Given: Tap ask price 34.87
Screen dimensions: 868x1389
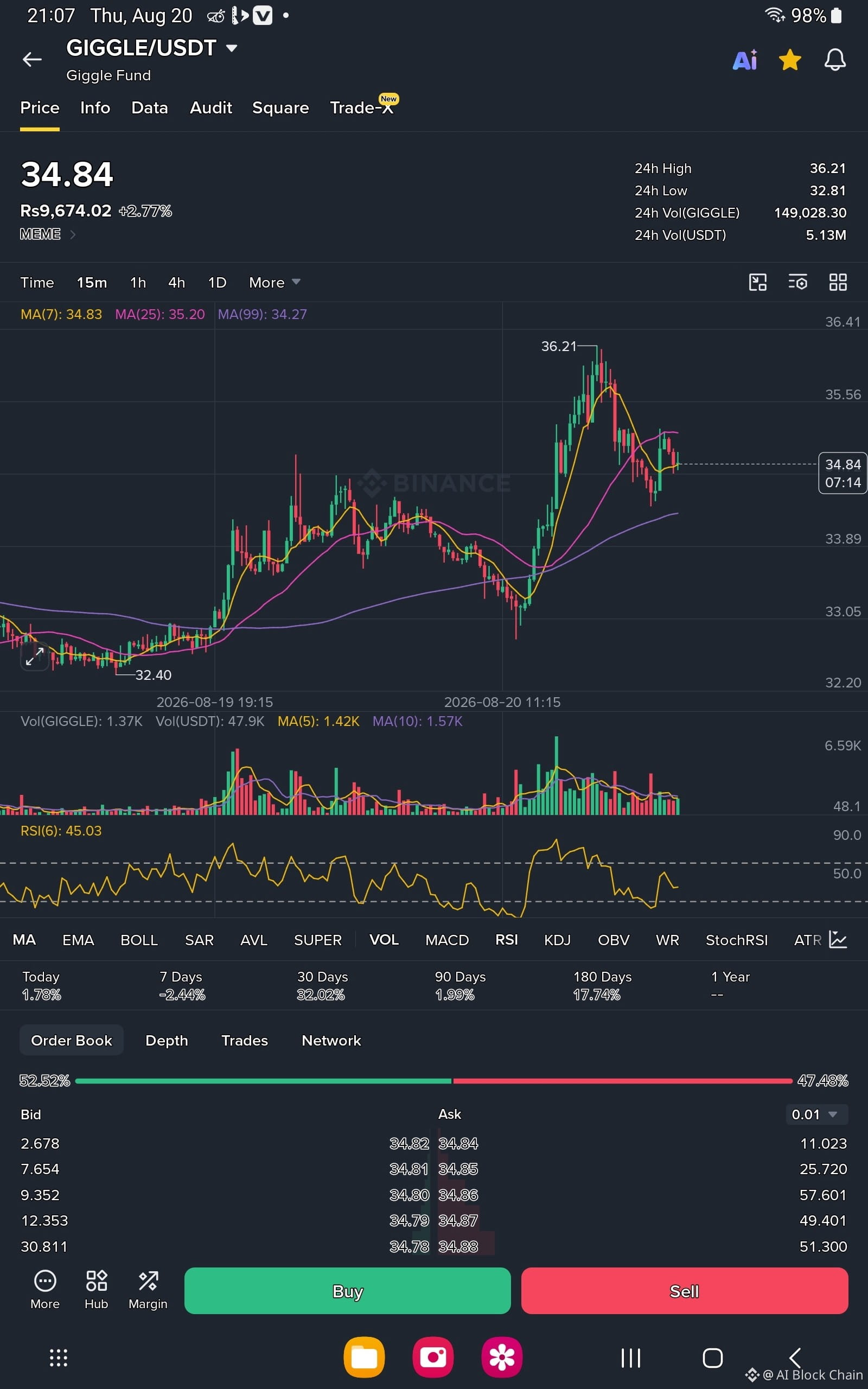Looking at the screenshot, I should point(458,1220).
